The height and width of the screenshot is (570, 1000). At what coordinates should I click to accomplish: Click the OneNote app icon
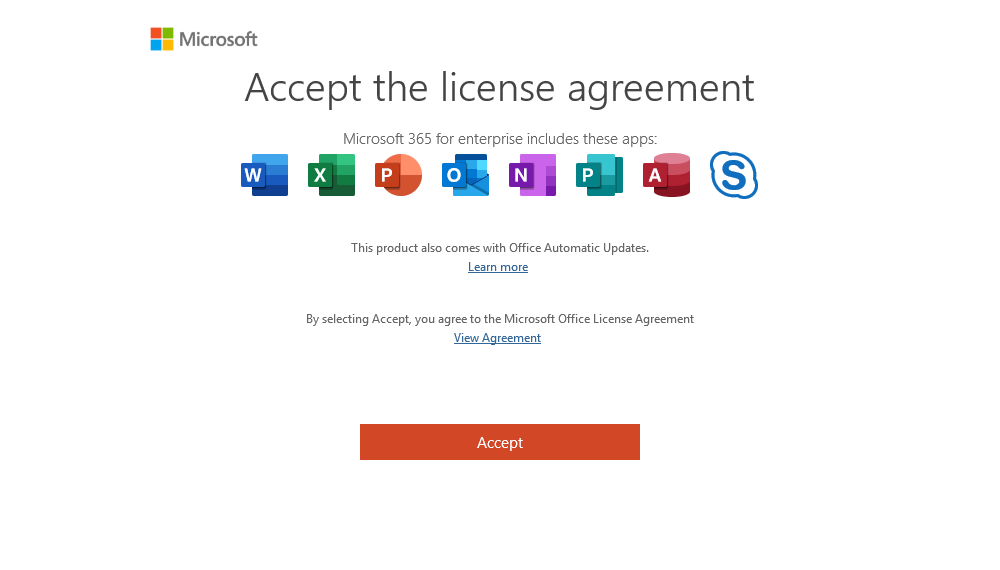(532, 175)
